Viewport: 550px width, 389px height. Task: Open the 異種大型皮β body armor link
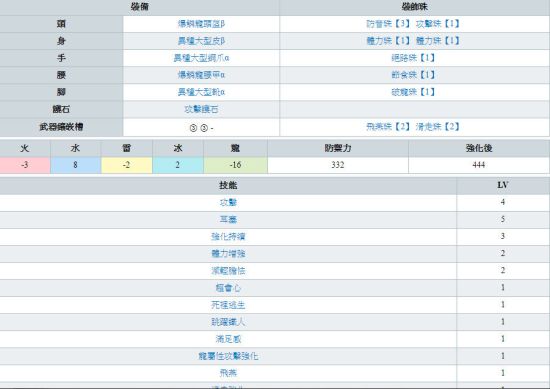(x=201, y=41)
